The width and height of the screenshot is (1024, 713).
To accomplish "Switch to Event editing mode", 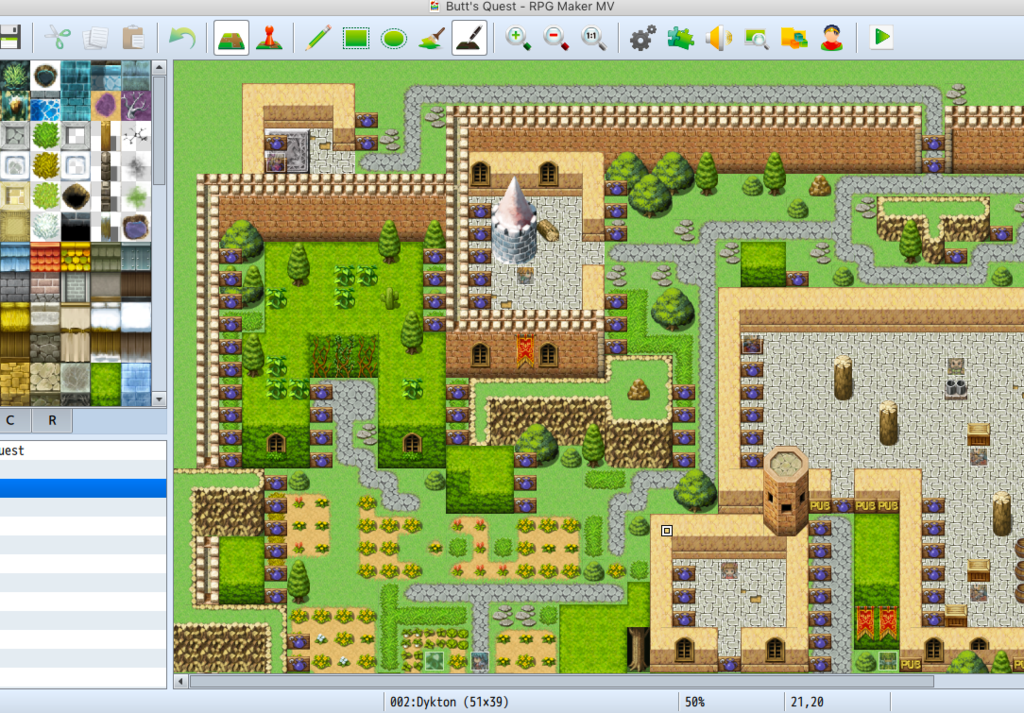I will pyautogui.click(x=268, y=39).
